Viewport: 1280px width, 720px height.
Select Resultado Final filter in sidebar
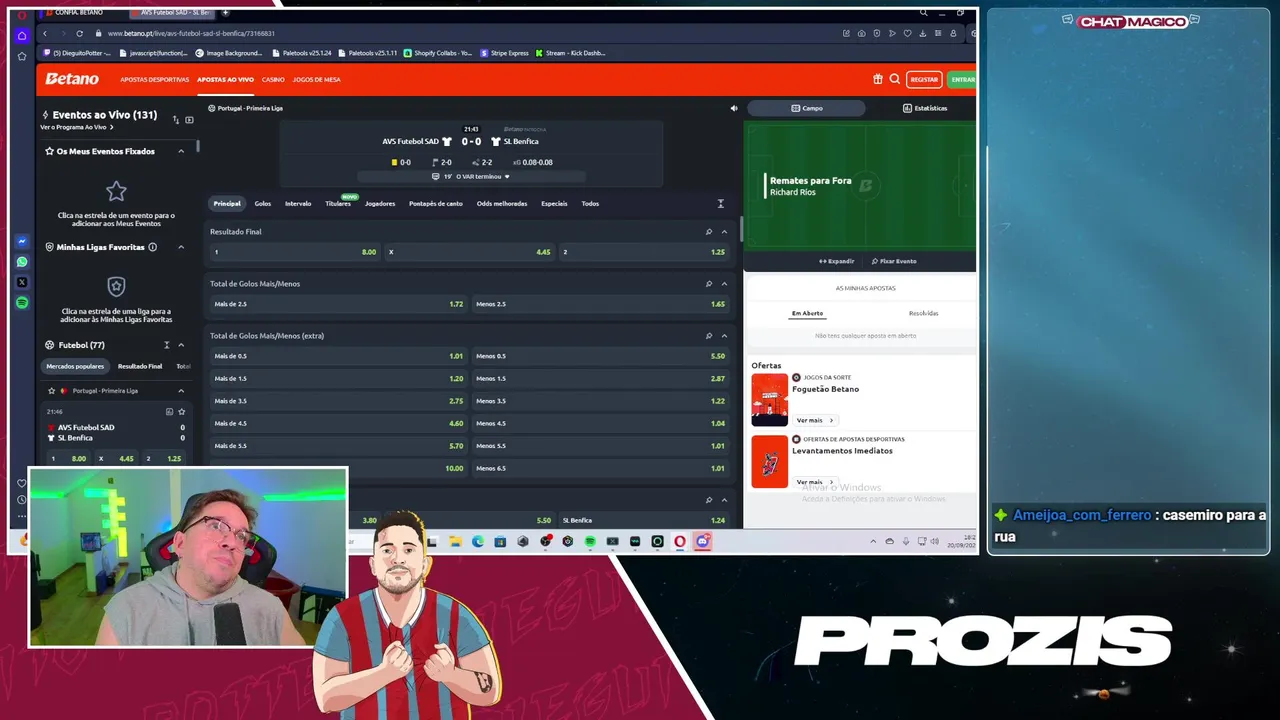[140, 367]
